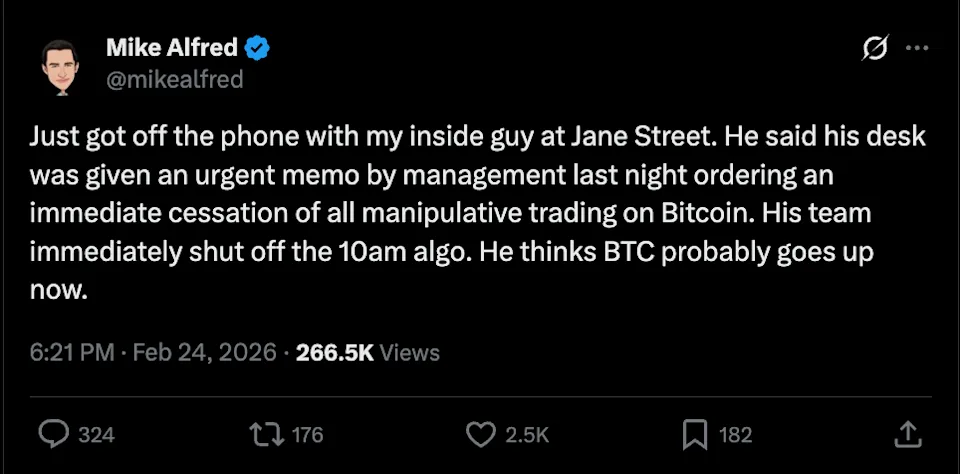
Task: Click the 176 reposts count
Action: point(308,434)
